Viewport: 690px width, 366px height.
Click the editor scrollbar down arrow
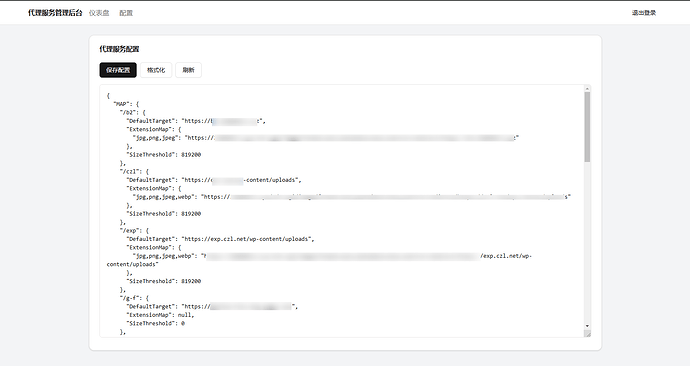(x=587, y=326)
